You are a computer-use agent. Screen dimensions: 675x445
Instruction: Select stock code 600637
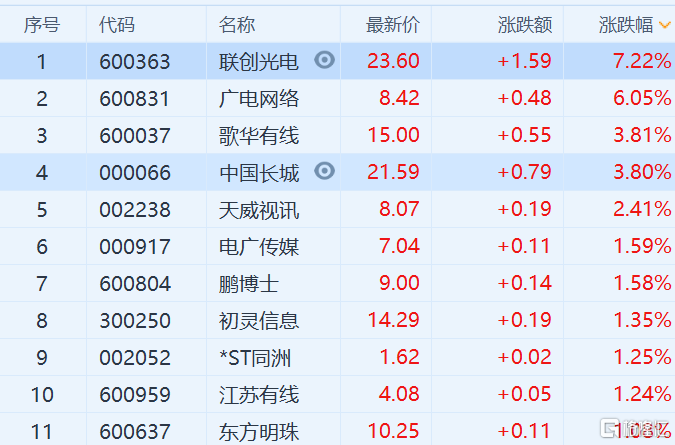[x=135, y=432]
